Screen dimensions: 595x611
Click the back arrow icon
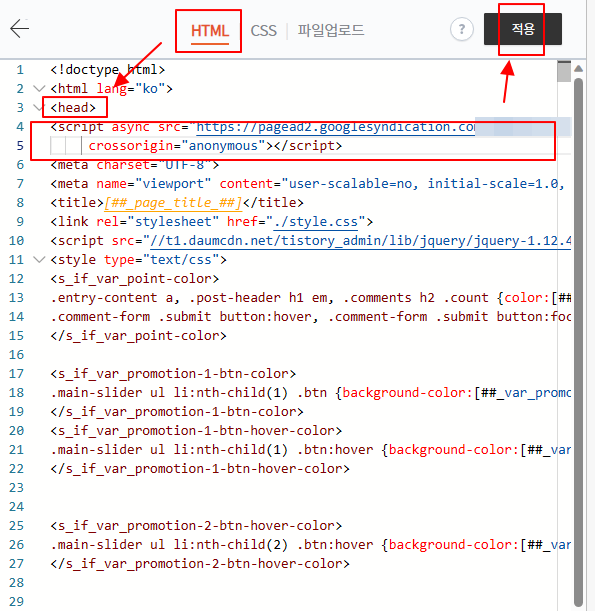(x=19, y=28)
